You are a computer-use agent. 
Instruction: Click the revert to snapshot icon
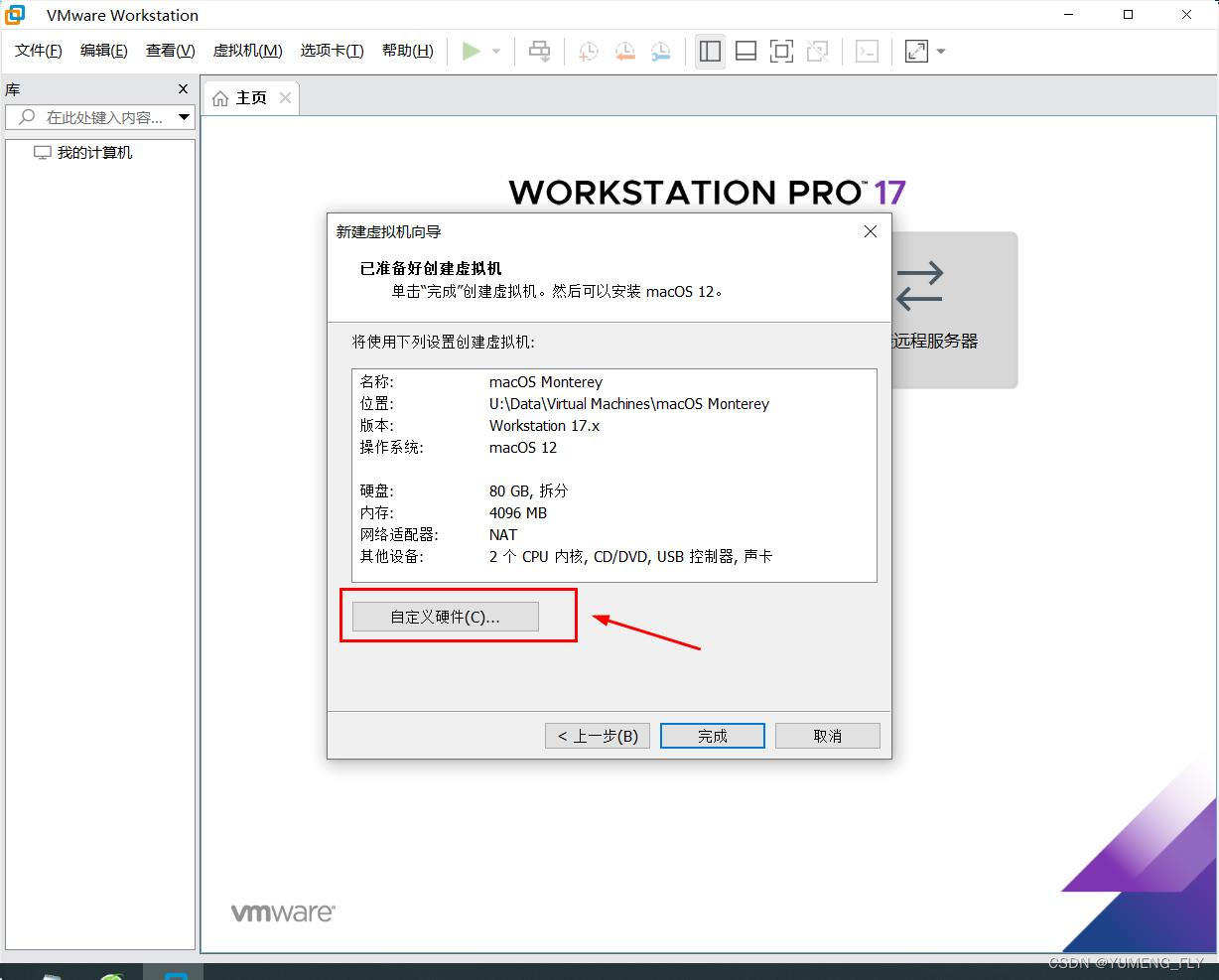(x=624, y=52)
